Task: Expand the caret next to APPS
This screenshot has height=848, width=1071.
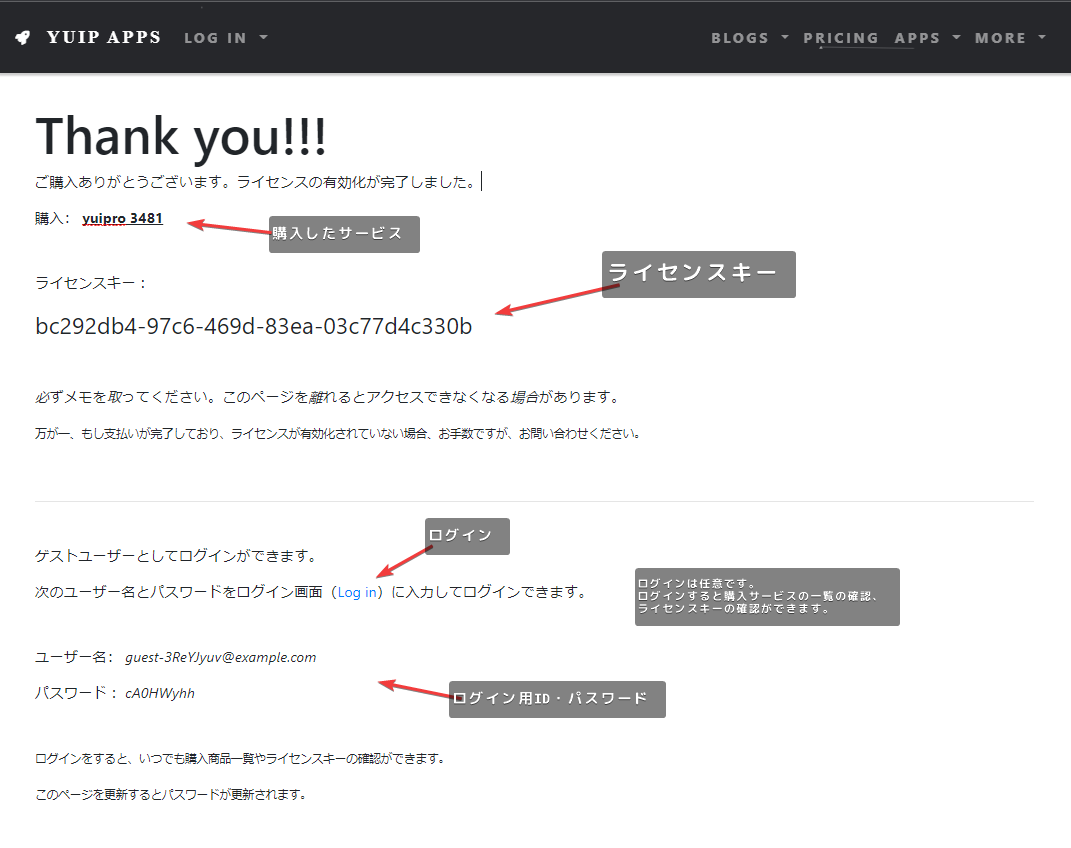Action: 956,37
